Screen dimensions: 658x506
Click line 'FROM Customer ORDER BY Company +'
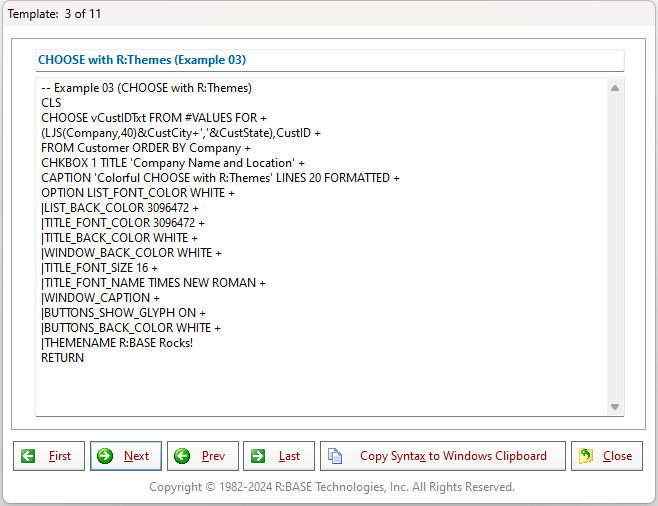[146, 148]
